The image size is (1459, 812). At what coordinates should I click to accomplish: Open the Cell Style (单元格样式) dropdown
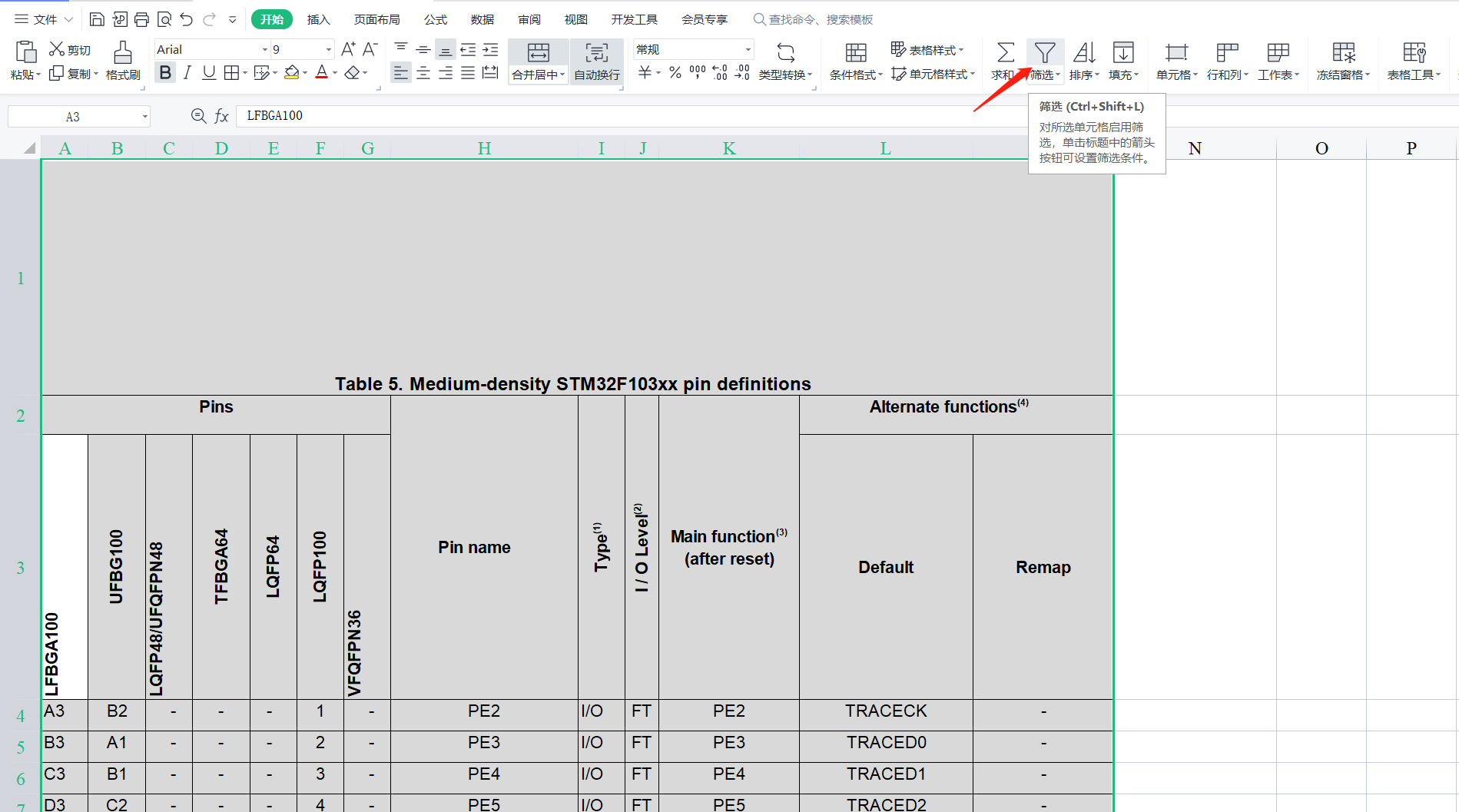click(933, 74)
